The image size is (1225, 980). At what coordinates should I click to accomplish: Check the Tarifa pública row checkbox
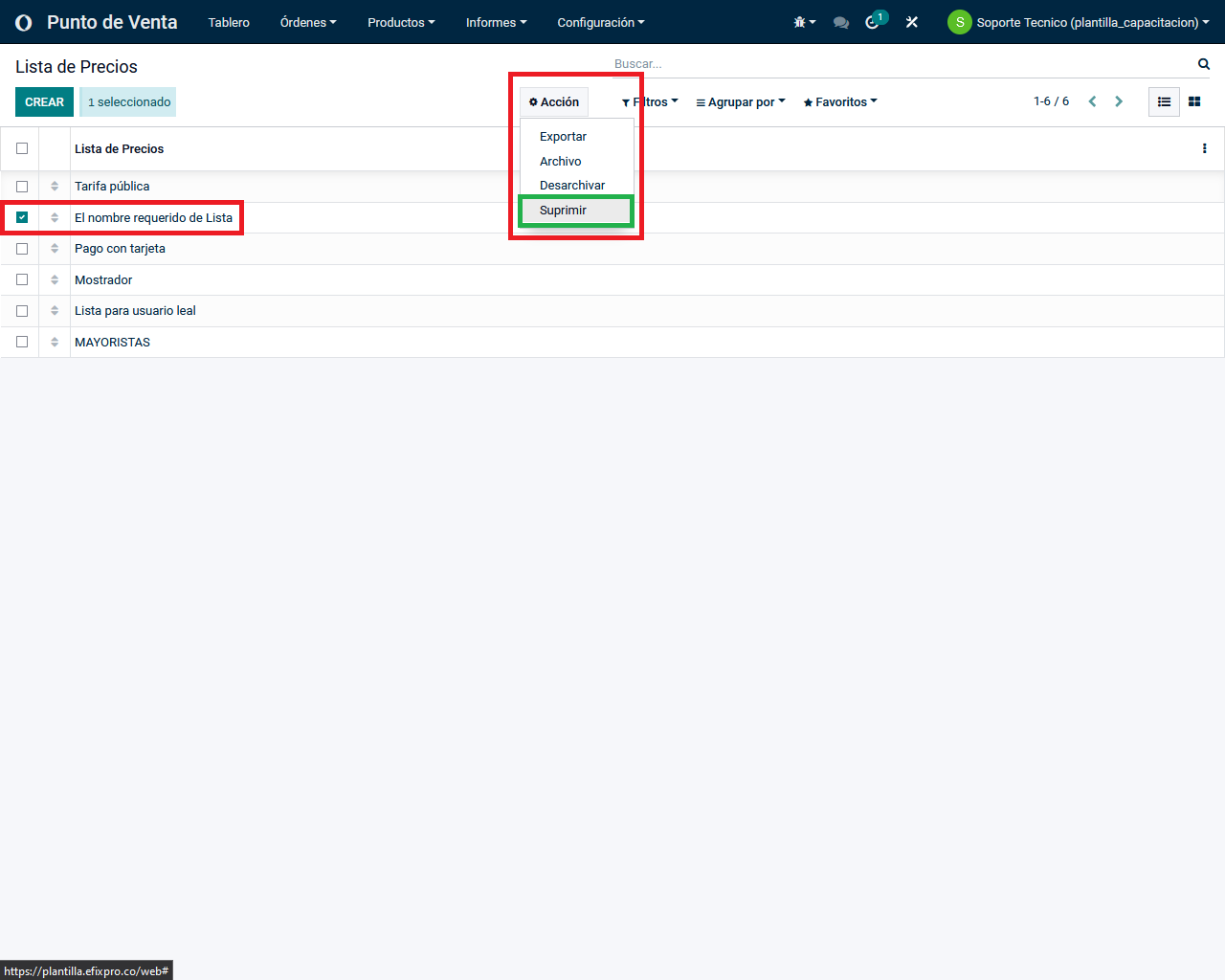(x=22, y=187)
